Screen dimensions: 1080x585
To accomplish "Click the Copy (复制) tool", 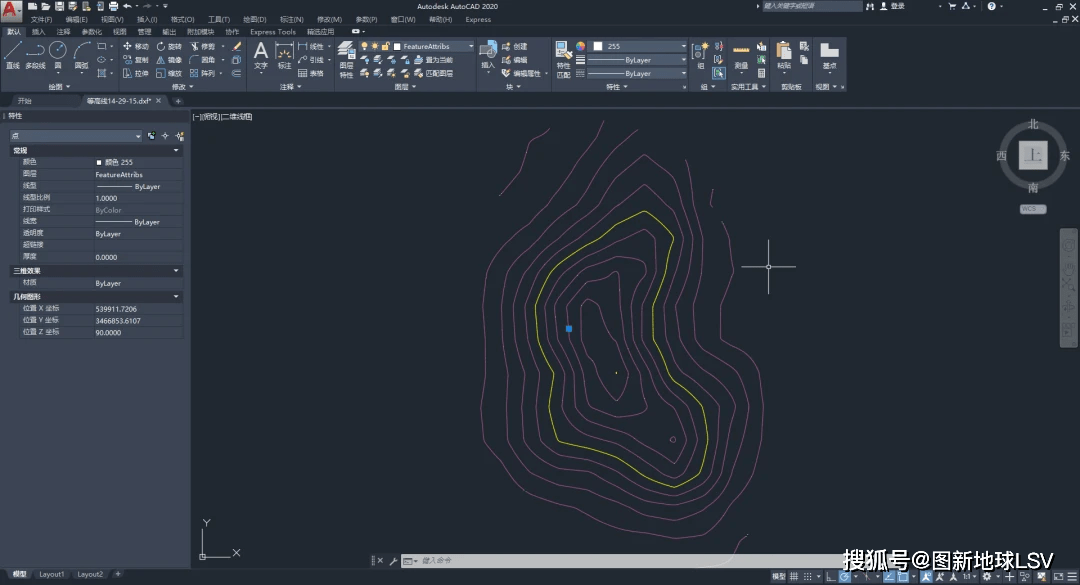I will pos(136,60).
